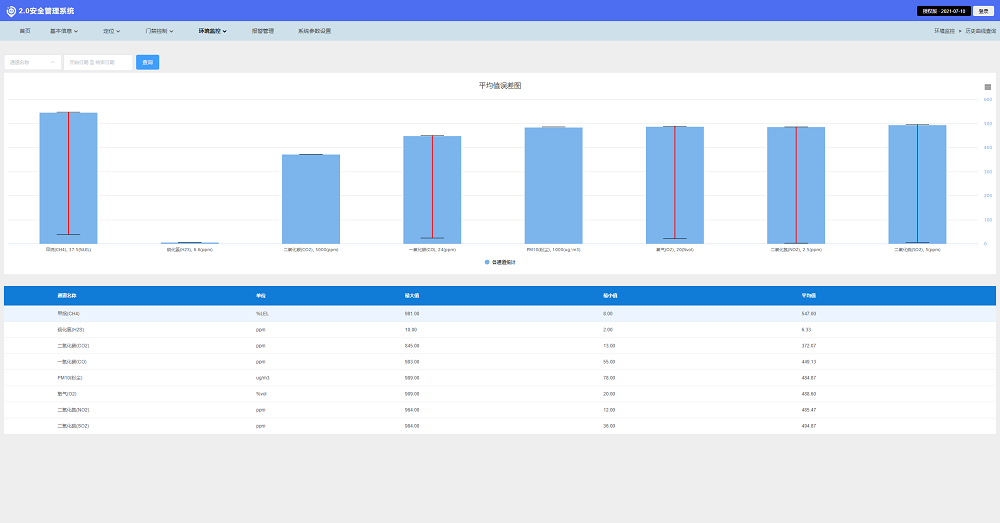
Task: Open the channel name select box
Action: 32,62
